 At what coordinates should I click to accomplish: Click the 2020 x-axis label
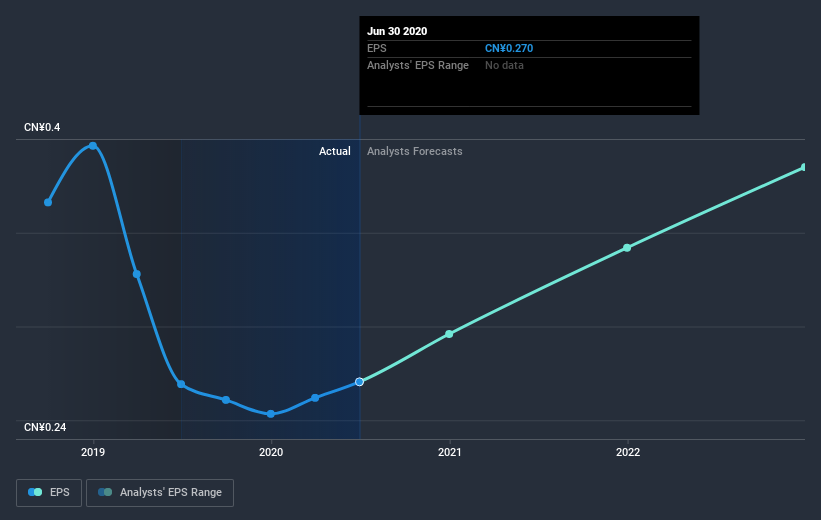pos(271,452)
